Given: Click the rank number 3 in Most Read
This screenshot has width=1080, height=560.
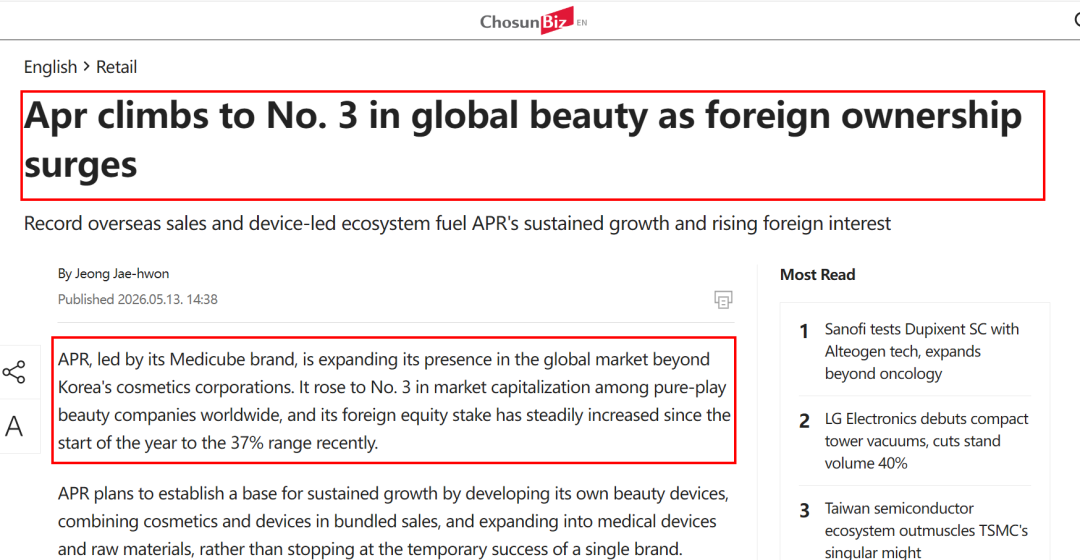Looking at the screenshot, I should coord(804,510).
